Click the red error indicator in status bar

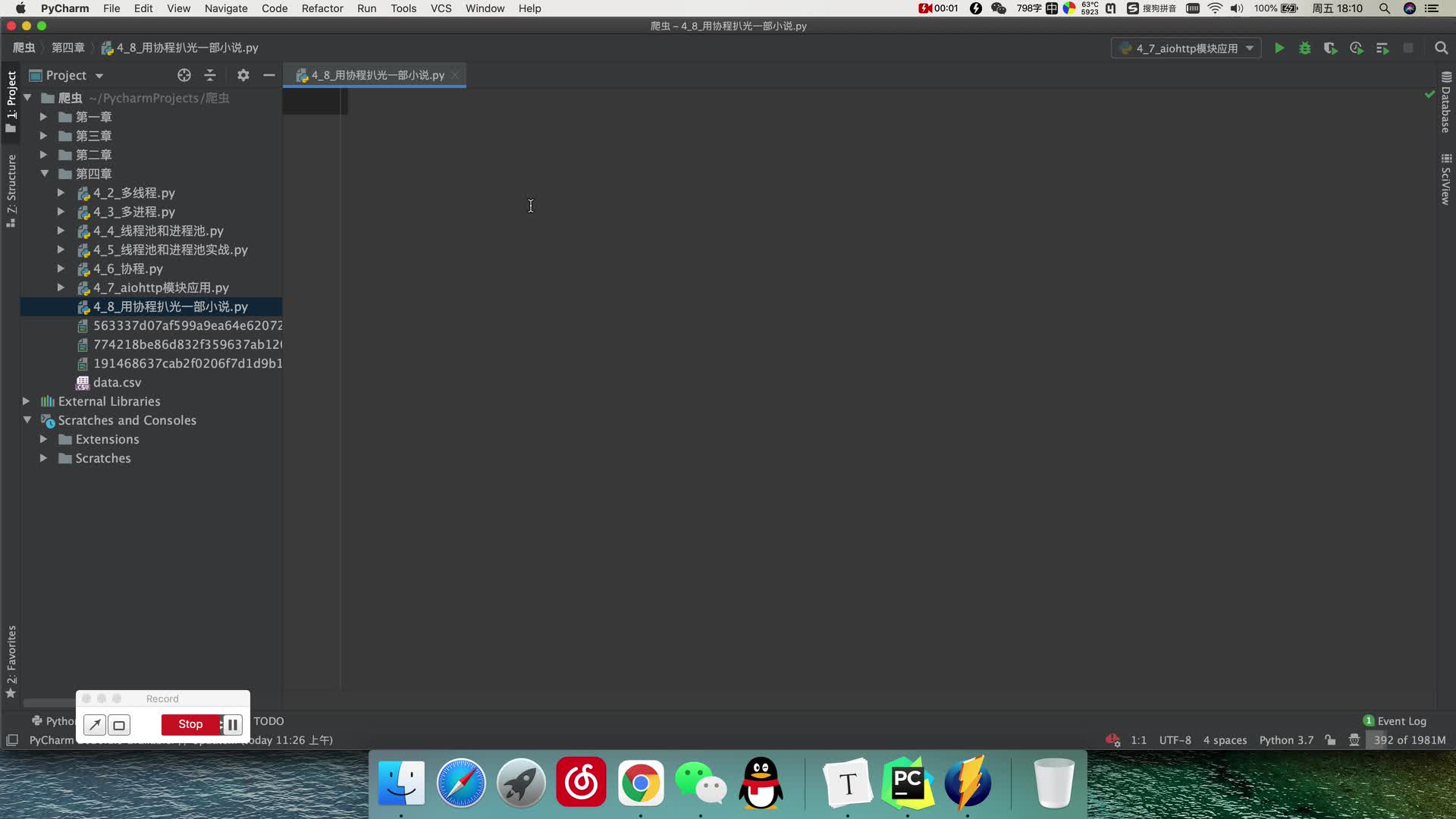click(x=1113, y=740)
